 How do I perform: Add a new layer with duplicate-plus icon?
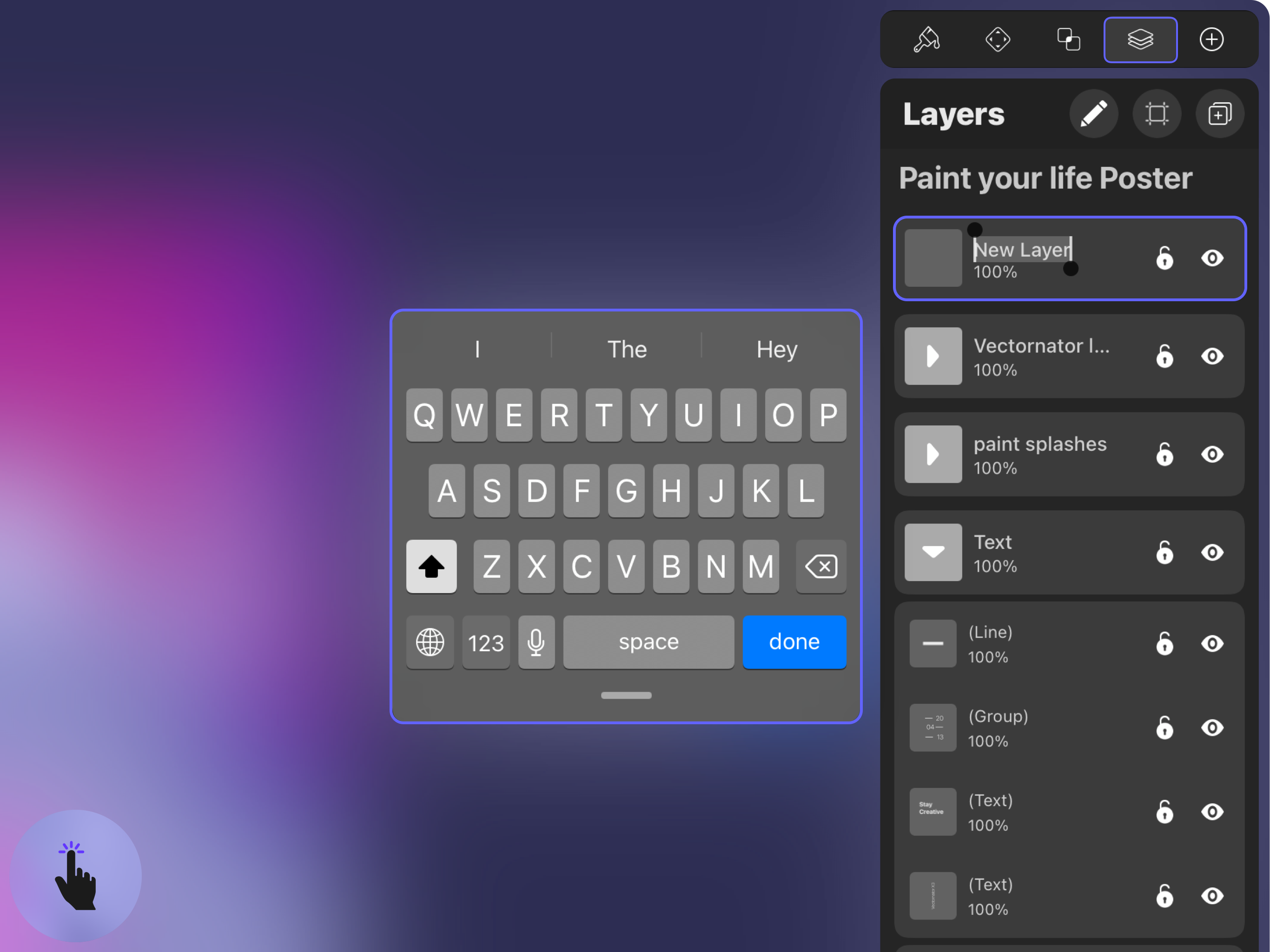click(x=1220, y=114)
